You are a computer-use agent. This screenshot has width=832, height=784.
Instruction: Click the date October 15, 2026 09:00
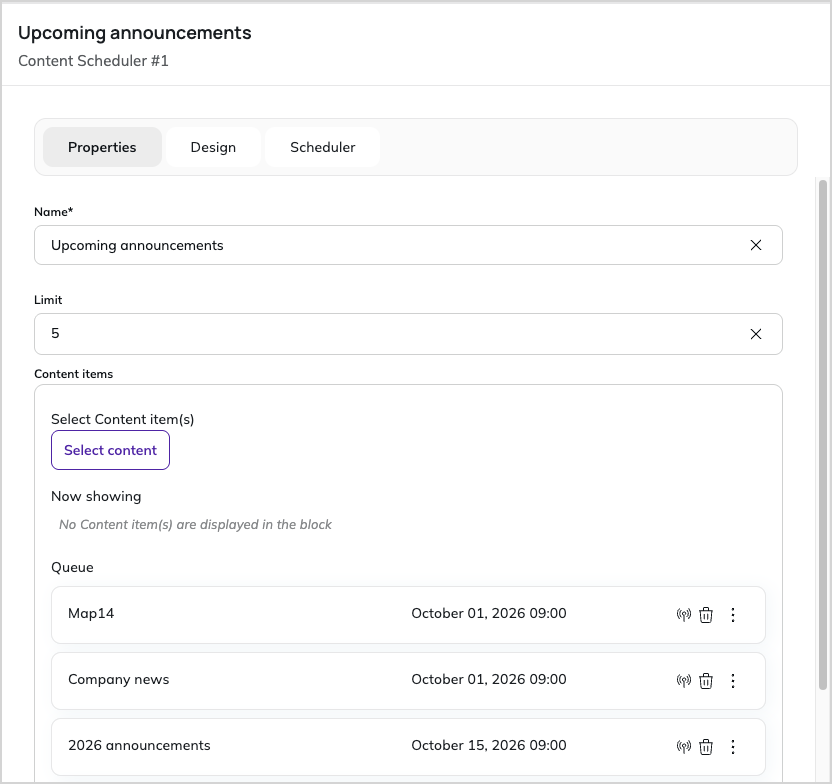pos(489,745)
